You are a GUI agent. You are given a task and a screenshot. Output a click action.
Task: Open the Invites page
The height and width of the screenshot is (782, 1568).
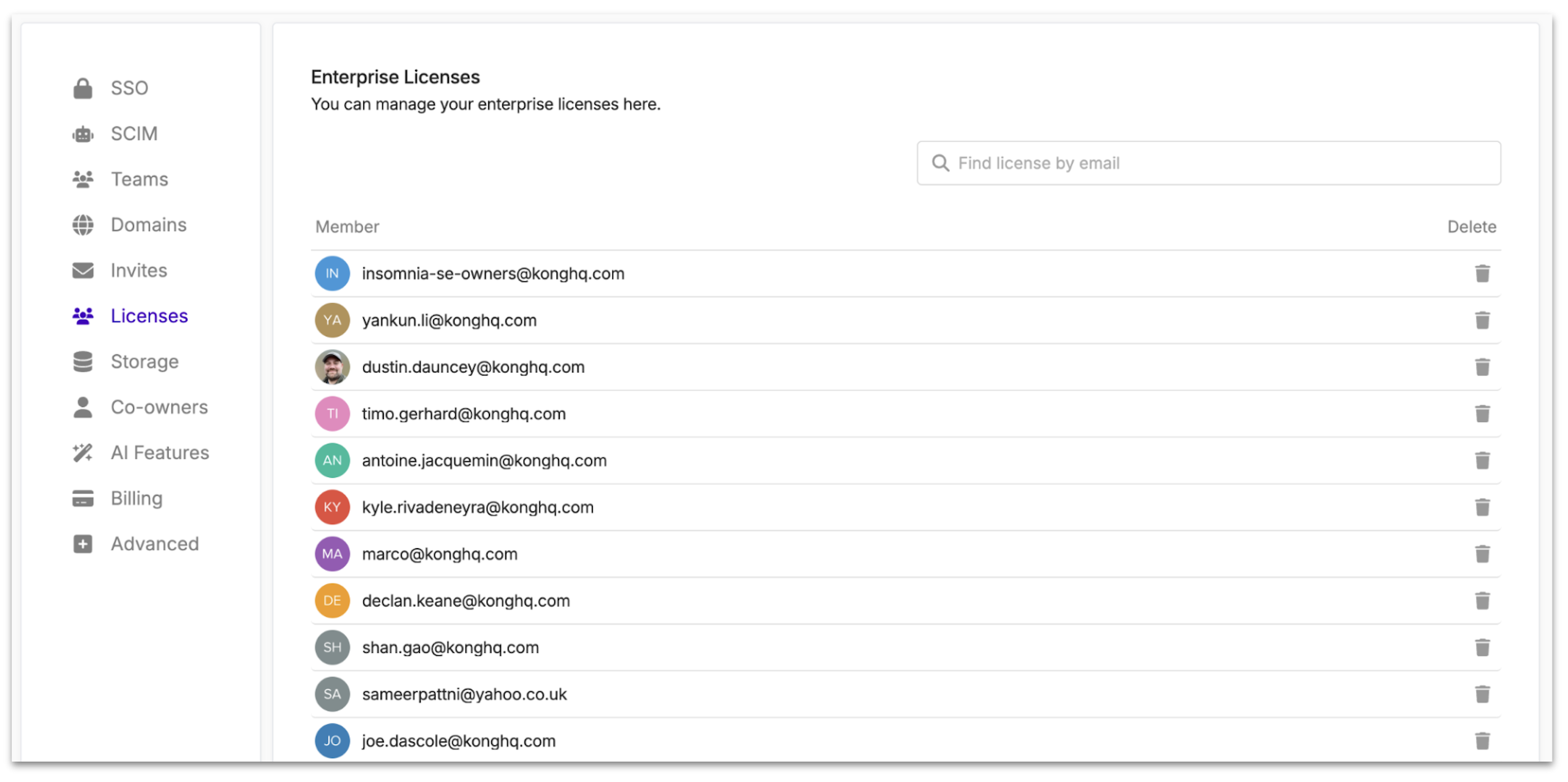pyautogui.click(x=138, y=271)
